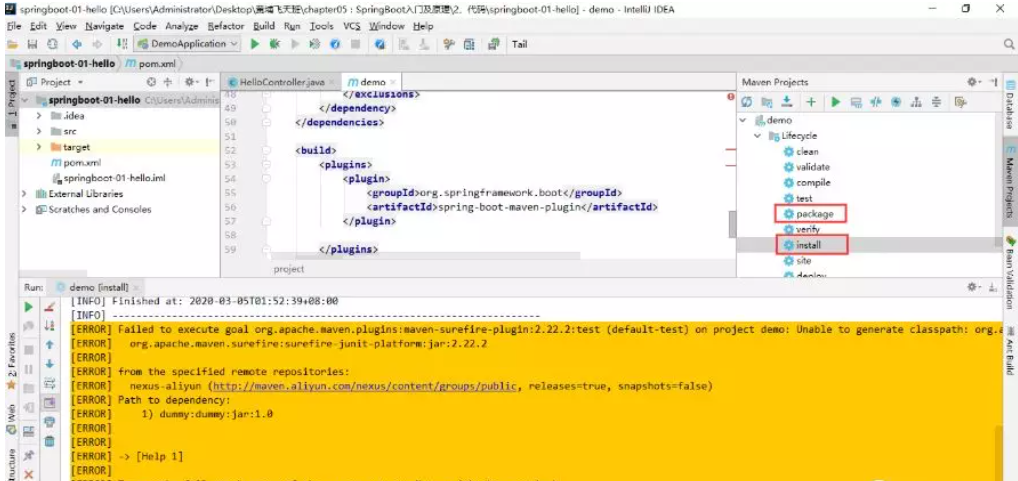This screenshot has width=1018, height=481.
Task: Click the Tail toolbar button
Action: click(x=519, y=44)
